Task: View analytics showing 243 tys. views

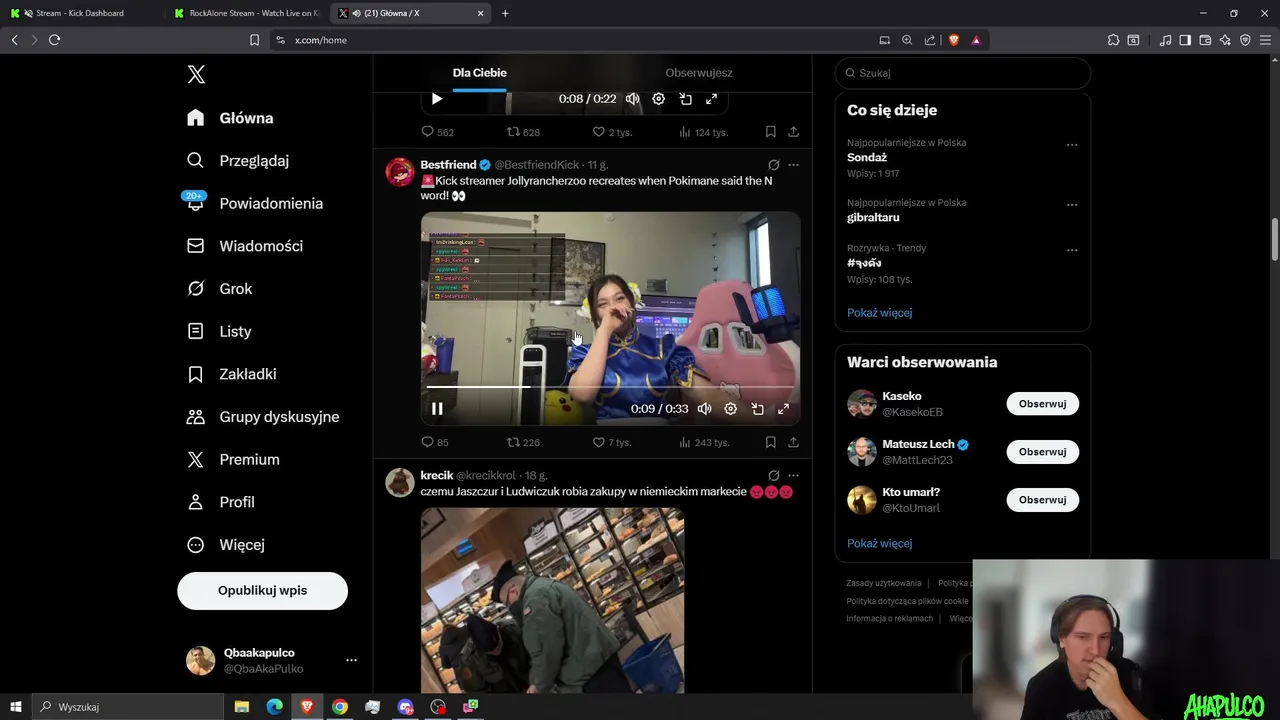Action: (704, 442)
